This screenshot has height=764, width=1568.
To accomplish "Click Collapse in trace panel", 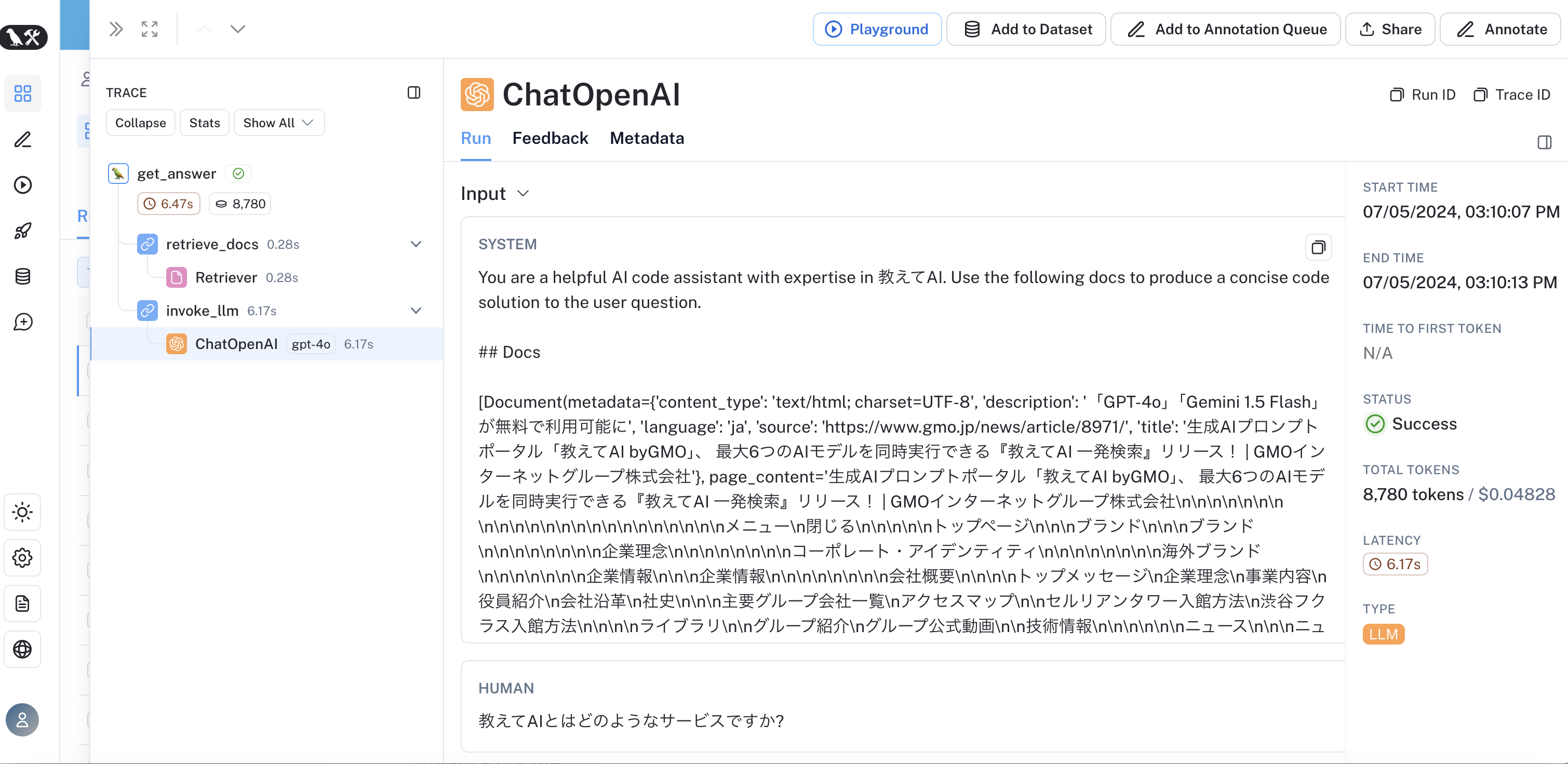I will pyautogui.click(x=141, y=123).
